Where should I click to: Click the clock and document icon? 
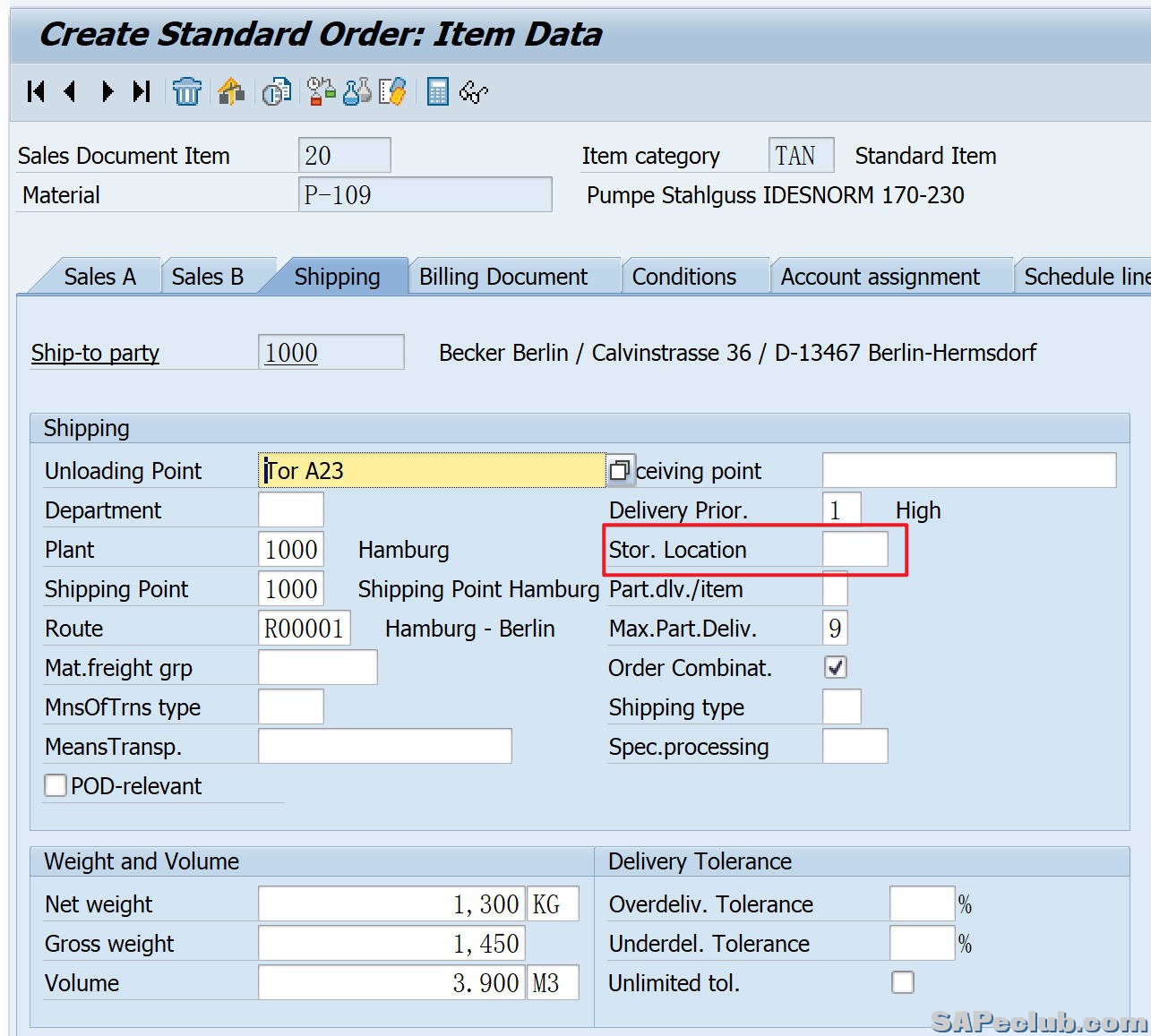point(276,91)
